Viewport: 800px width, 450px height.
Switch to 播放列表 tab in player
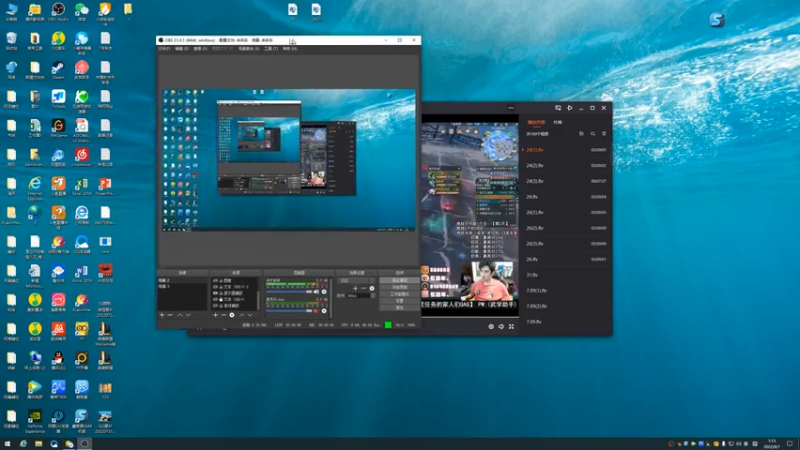536,122
